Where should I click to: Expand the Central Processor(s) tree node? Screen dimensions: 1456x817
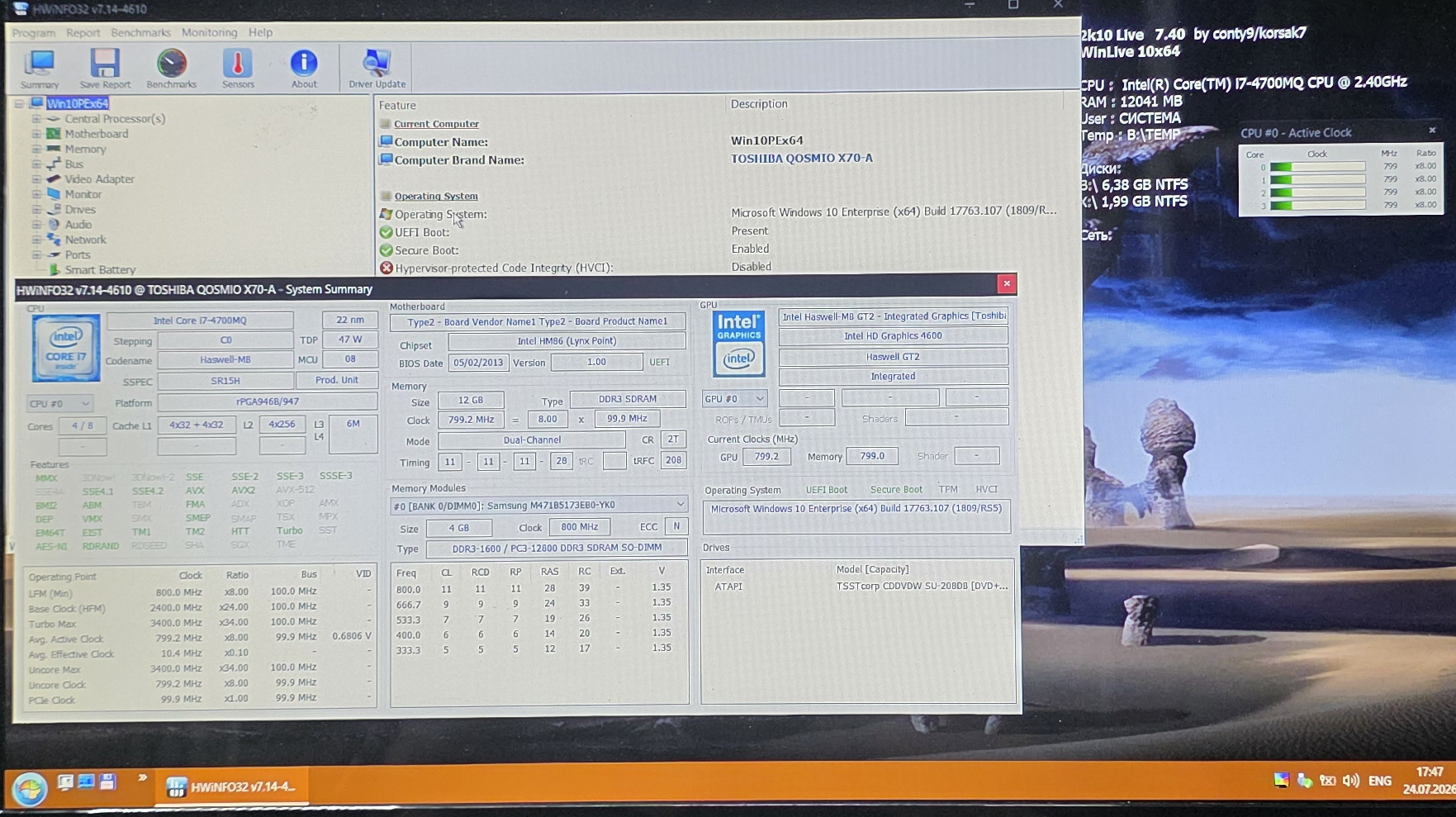pyautogui.click(x=36, y=119)
